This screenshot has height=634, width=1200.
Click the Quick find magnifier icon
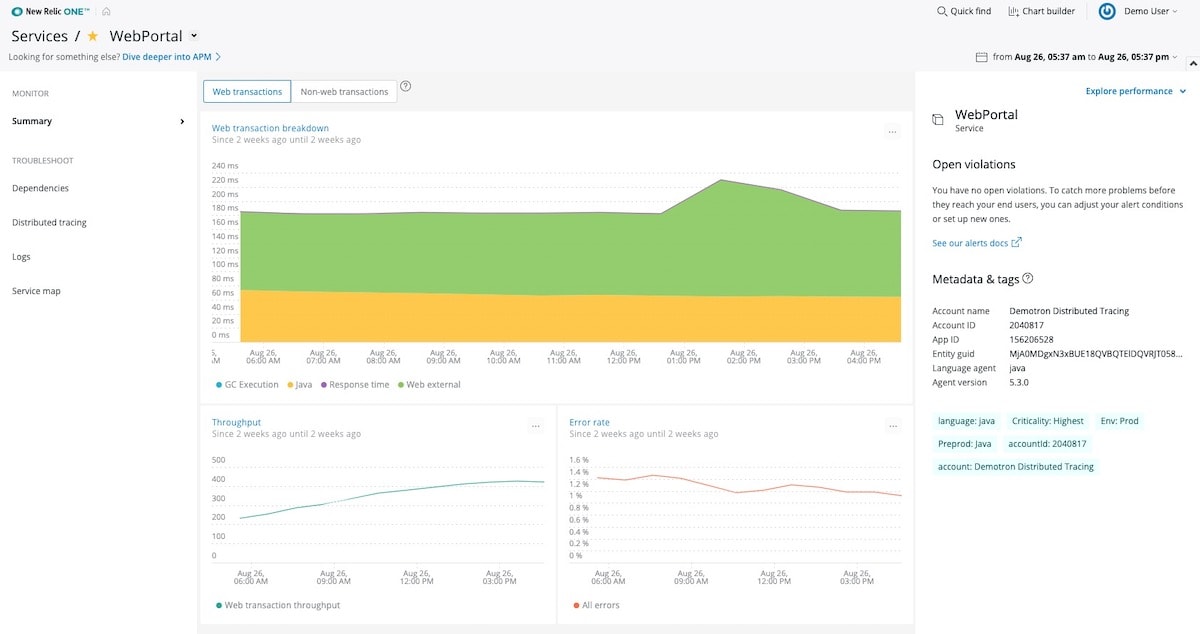[942, 11]
